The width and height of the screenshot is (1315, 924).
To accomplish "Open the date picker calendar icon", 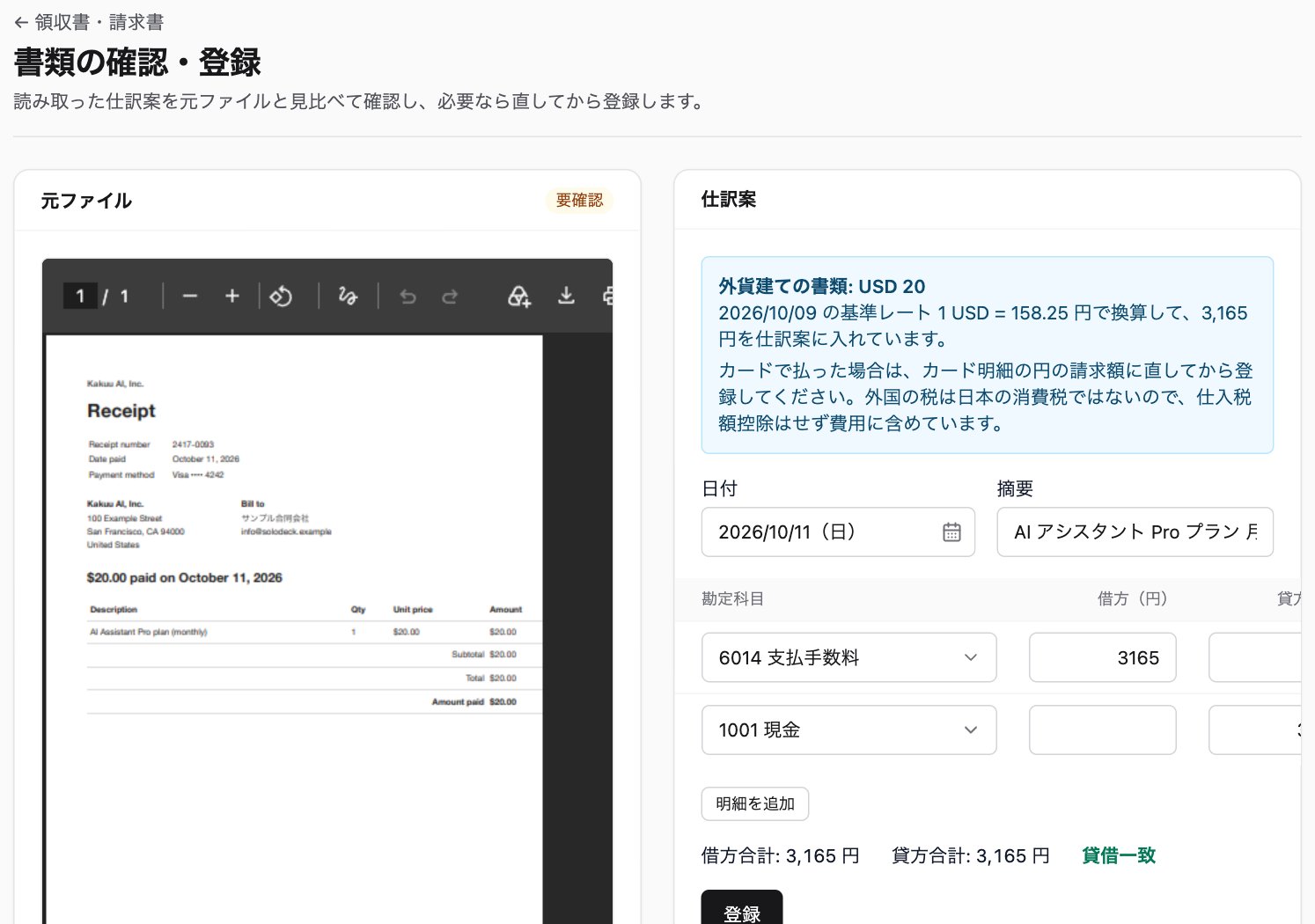I will [x=951, y=532].
